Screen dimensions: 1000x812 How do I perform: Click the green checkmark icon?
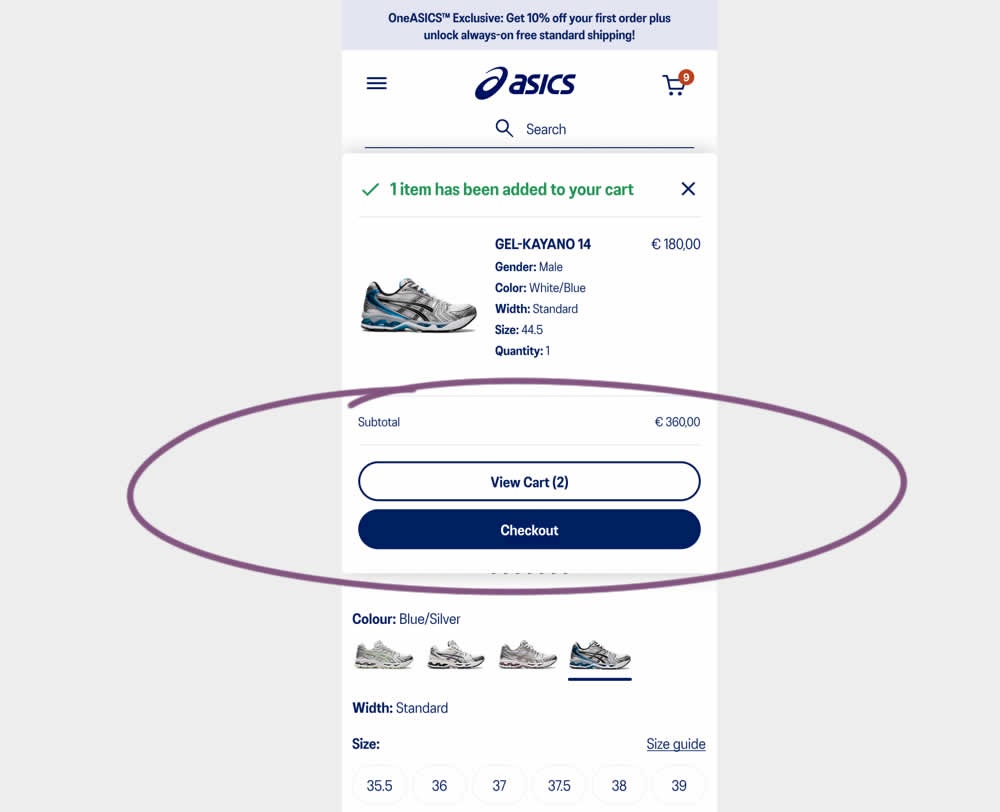tap(371, 189)
